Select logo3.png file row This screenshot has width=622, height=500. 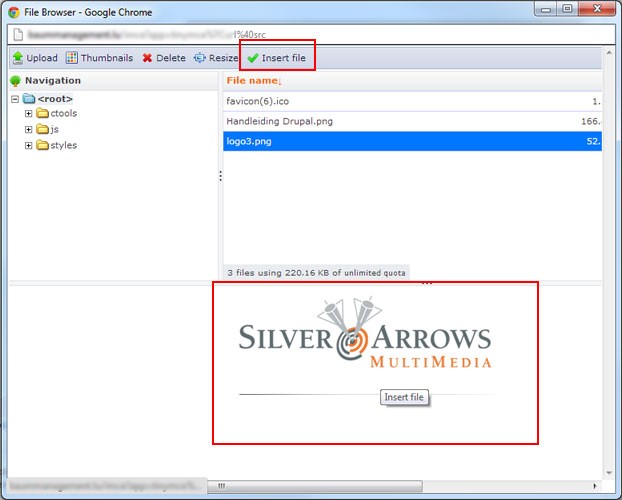tap(413, 141)
